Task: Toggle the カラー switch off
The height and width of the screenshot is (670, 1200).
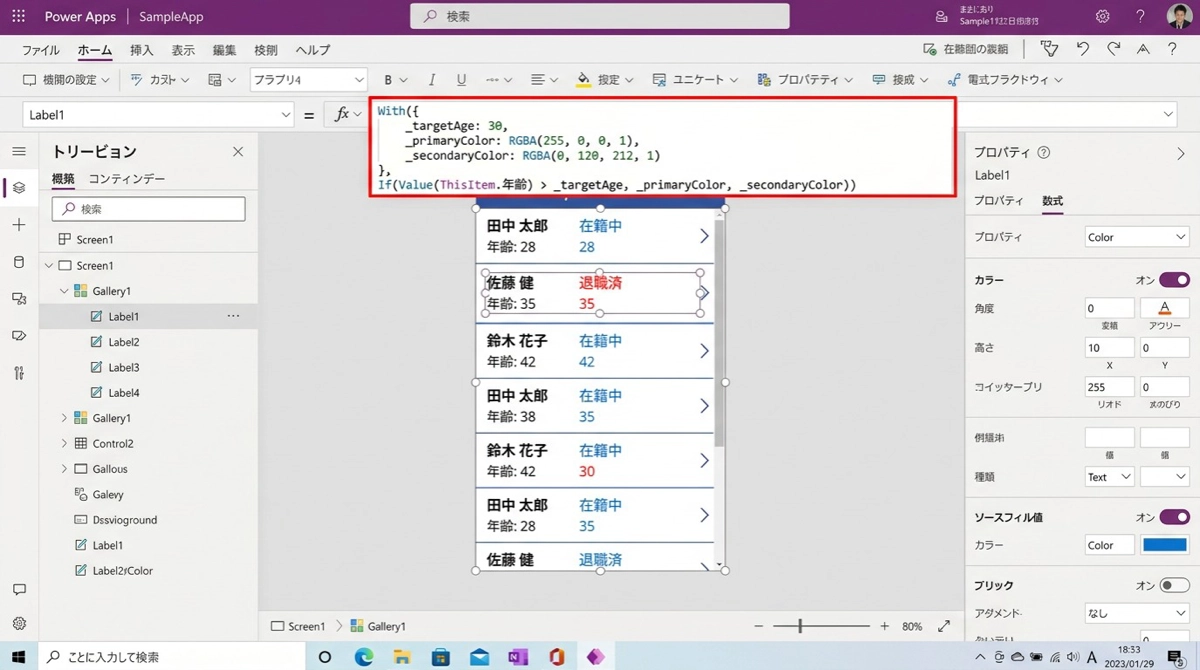Action: [1174, 280]
